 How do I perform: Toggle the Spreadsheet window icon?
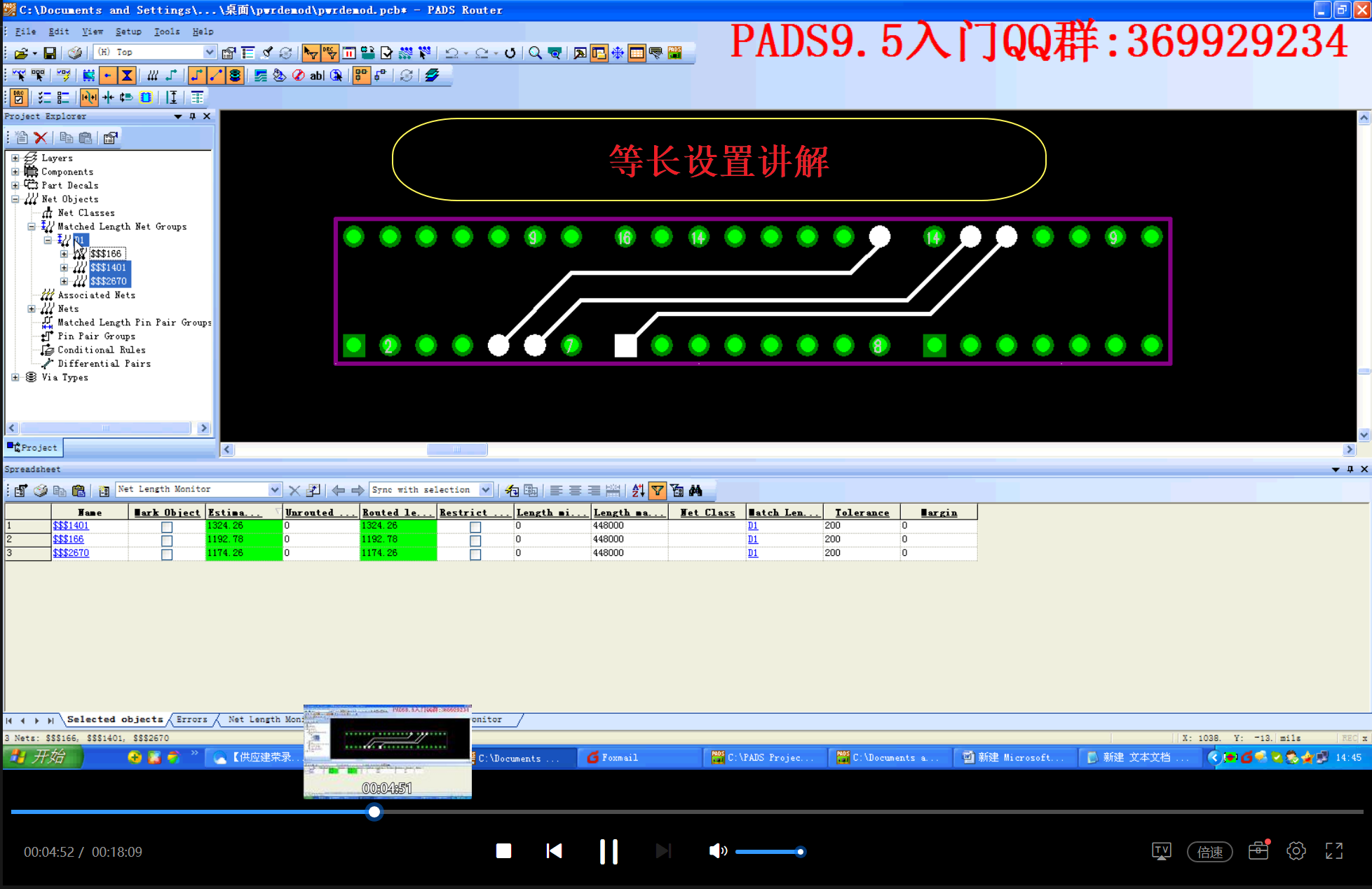click(x=637, y=53)
